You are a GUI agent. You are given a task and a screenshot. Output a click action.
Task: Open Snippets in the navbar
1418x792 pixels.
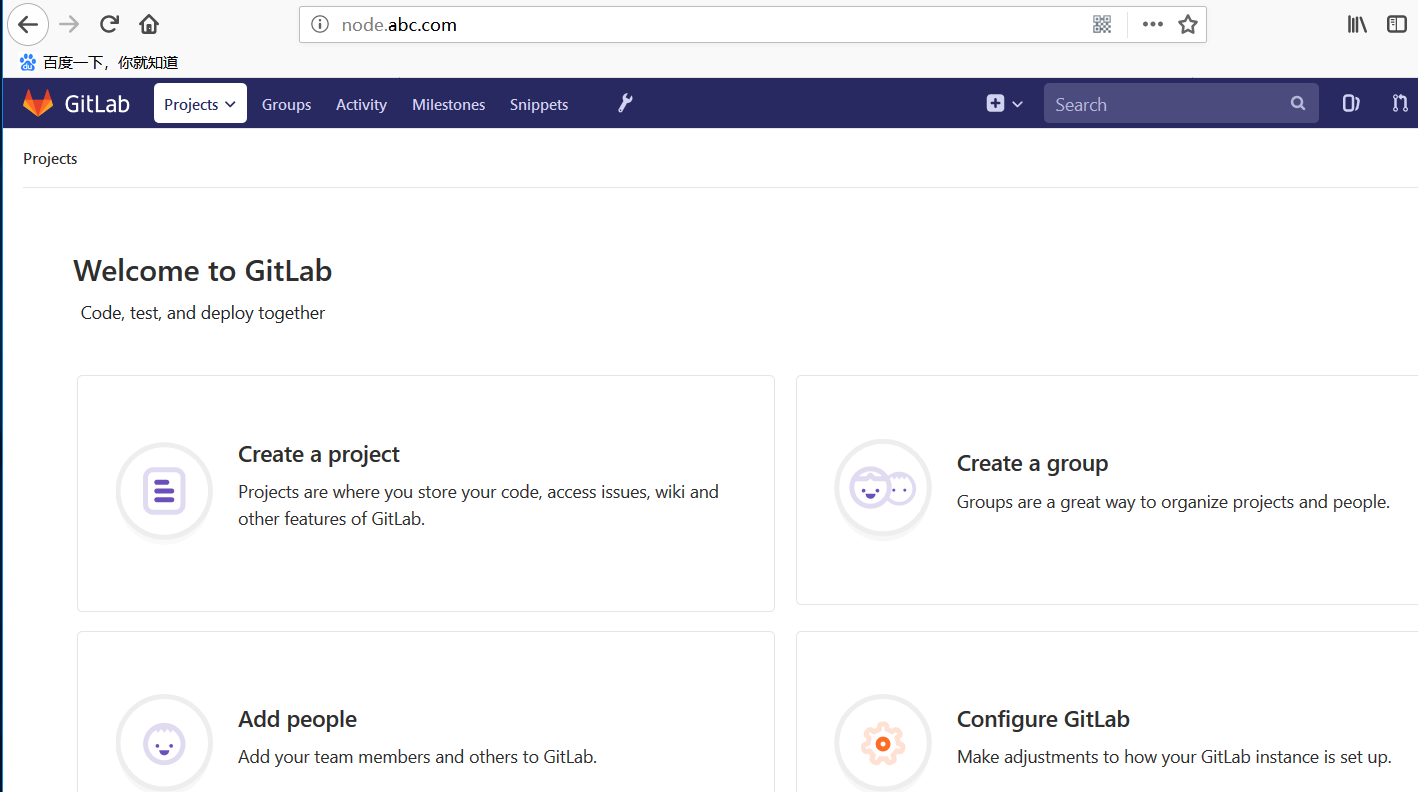(x=539, y=104)
